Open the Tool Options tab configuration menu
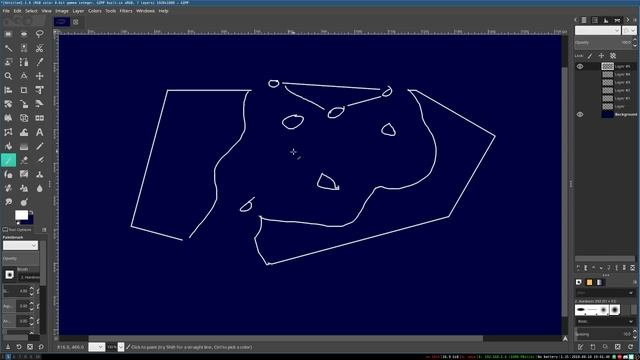The image size is (640, 360). 44,230
